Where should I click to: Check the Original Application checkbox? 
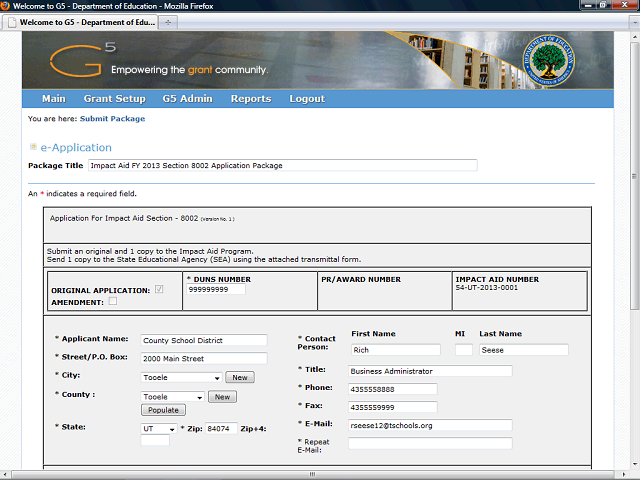point(159,290)
